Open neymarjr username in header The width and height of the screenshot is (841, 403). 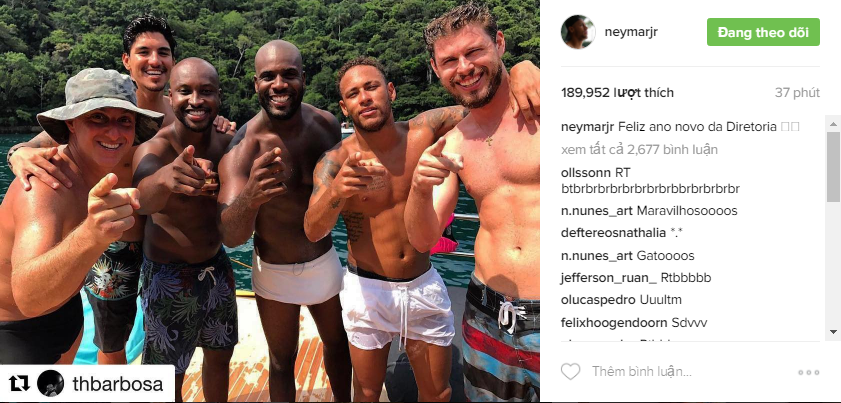[x=631, y=32]
